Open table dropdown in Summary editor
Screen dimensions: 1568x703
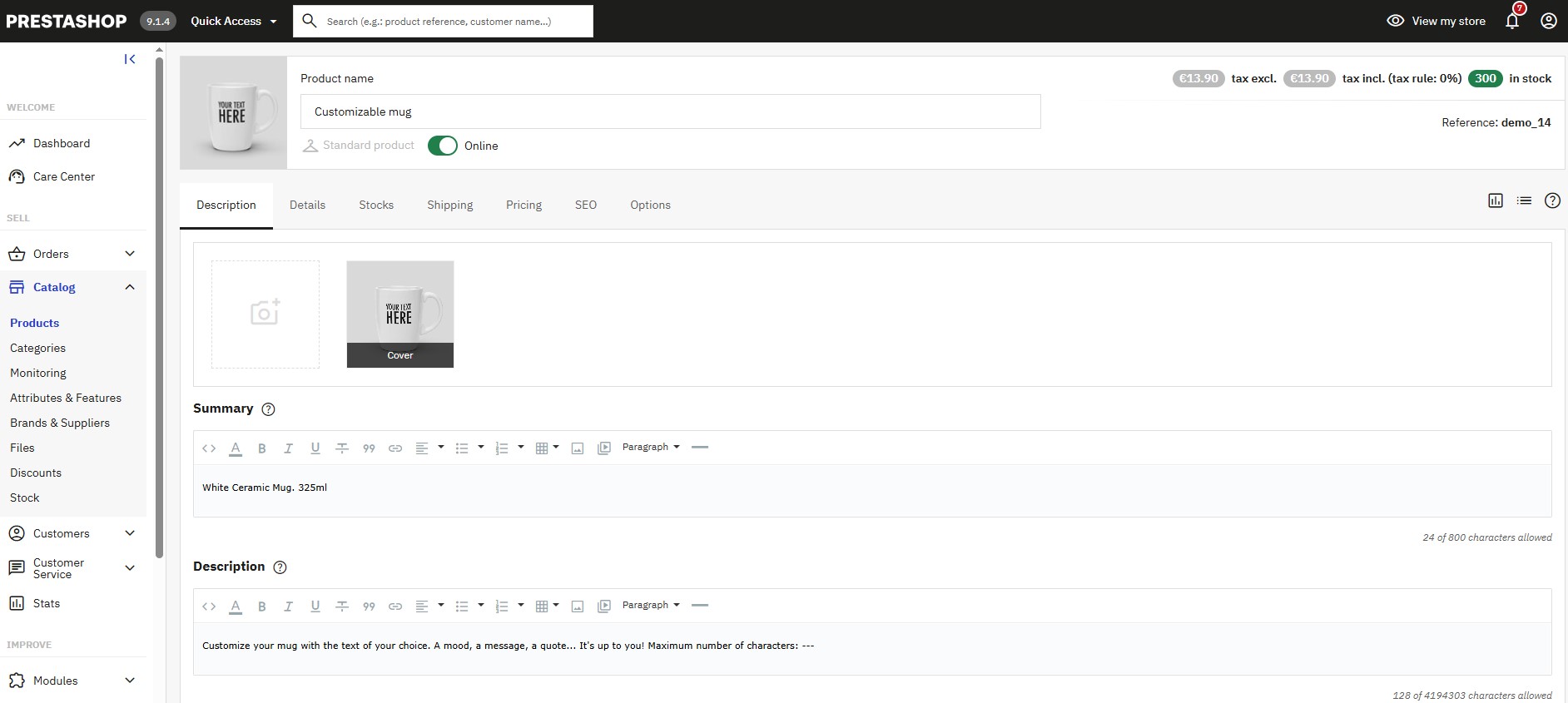coord(547,448)
